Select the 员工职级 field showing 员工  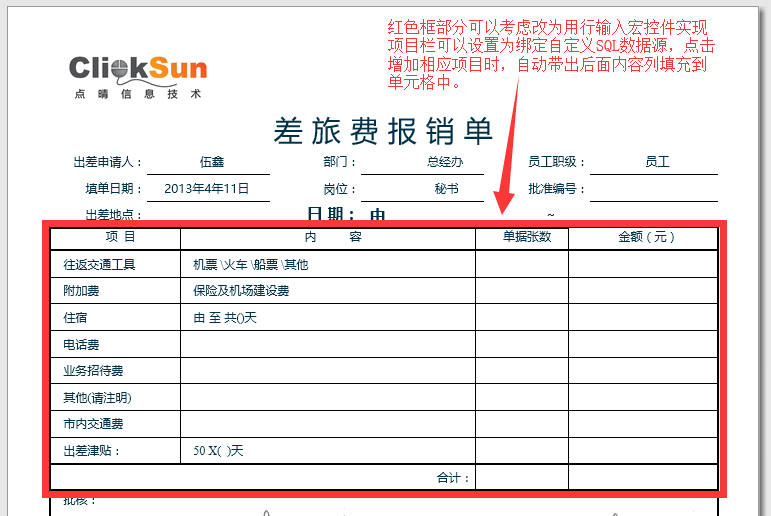(x=656, y=162)
